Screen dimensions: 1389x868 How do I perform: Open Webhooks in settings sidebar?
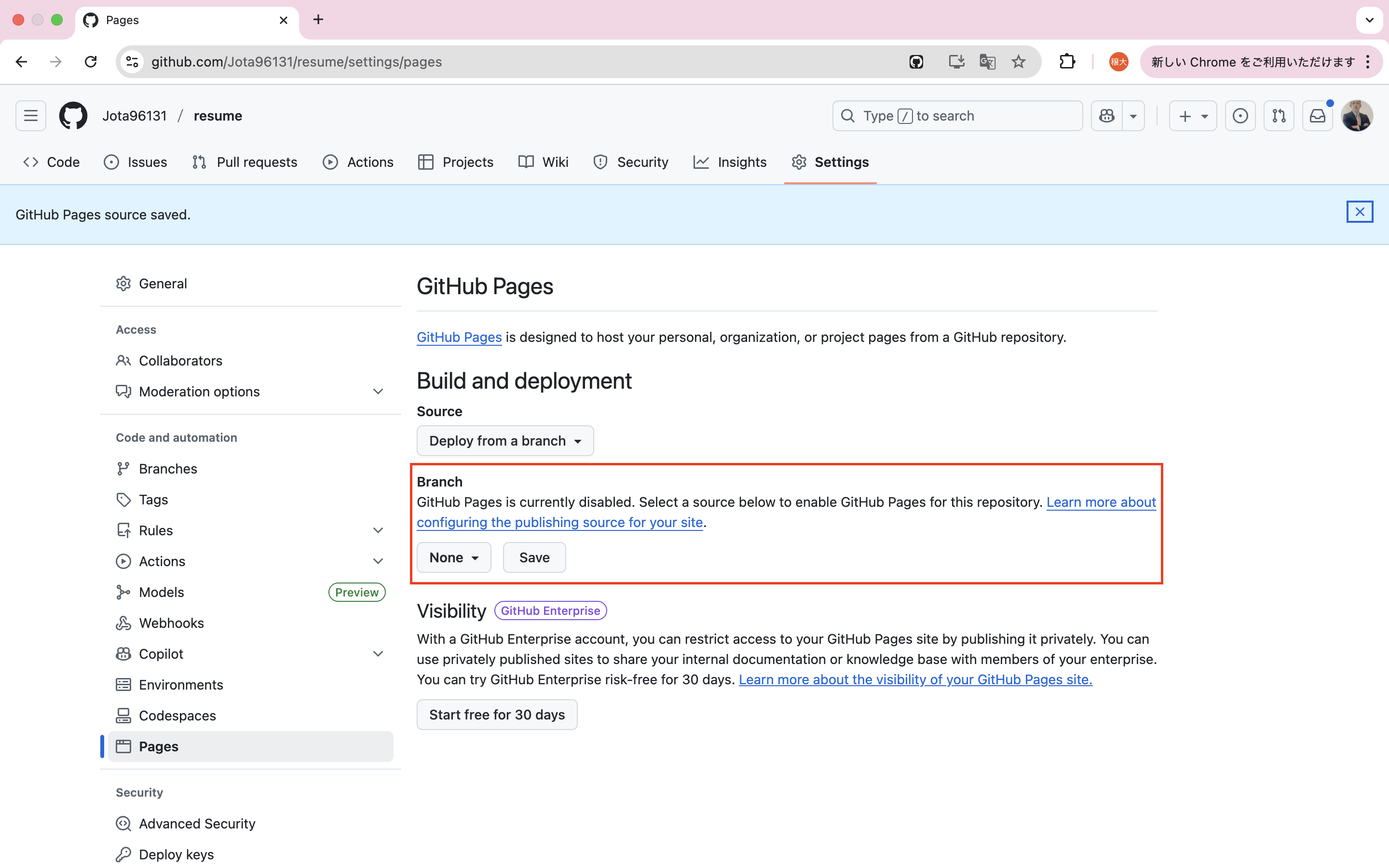[171, 623]
